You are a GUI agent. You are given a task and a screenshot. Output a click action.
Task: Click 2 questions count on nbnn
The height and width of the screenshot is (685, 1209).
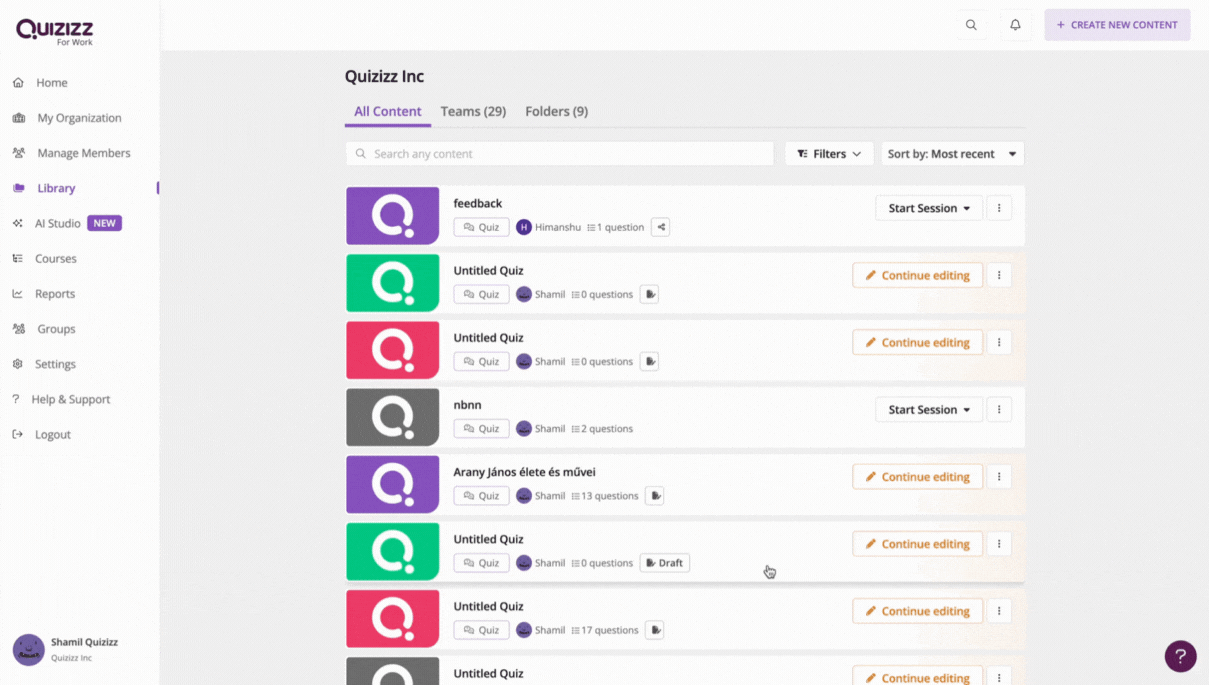point(607,429)
